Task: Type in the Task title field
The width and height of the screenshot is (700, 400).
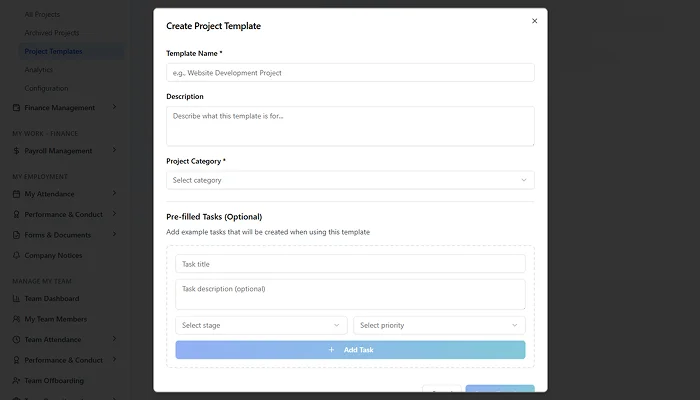Action: click(350, 264)
